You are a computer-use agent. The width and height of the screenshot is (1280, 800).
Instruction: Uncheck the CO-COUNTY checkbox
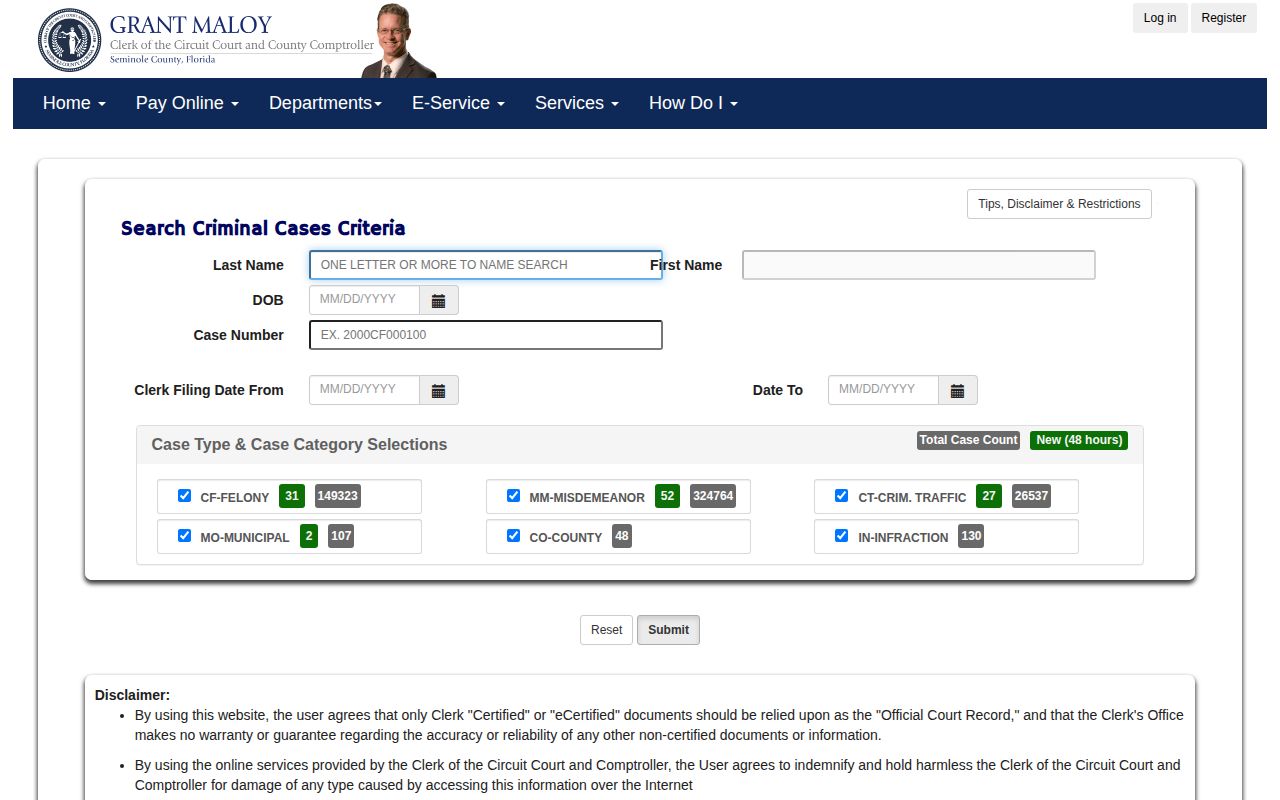click(513, 535)
